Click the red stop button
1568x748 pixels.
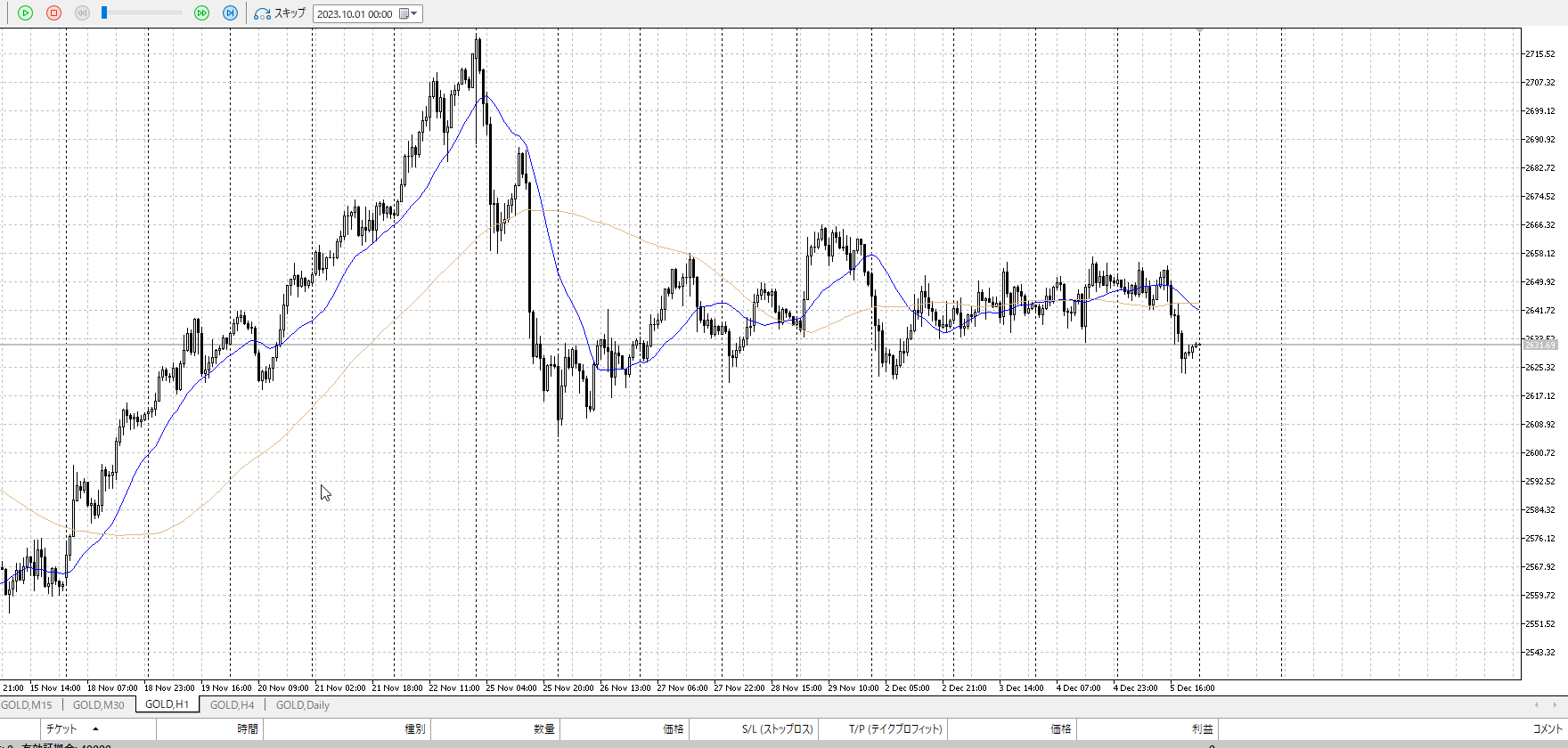53,13
